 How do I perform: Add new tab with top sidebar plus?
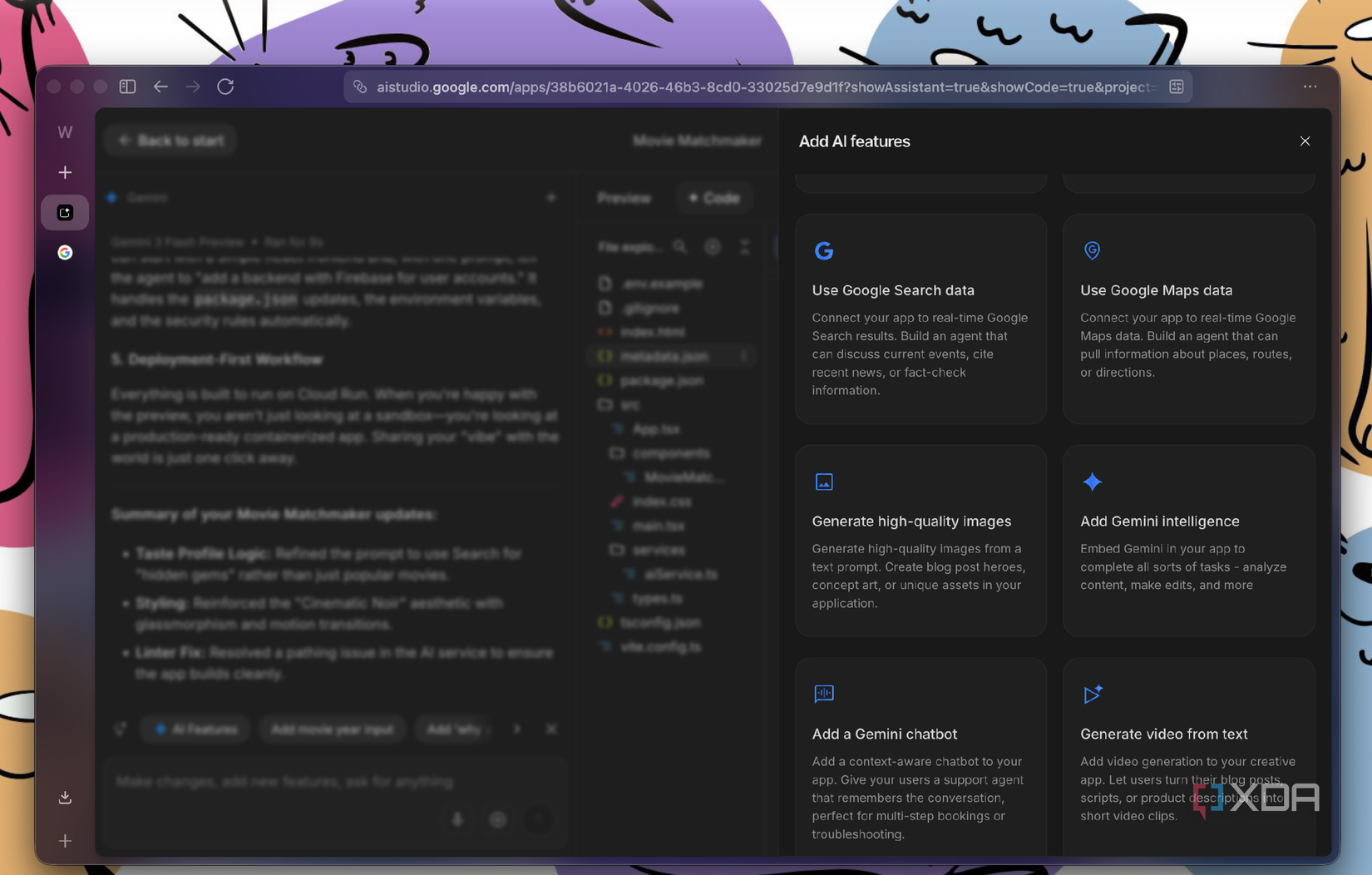[x=65, y=172]
